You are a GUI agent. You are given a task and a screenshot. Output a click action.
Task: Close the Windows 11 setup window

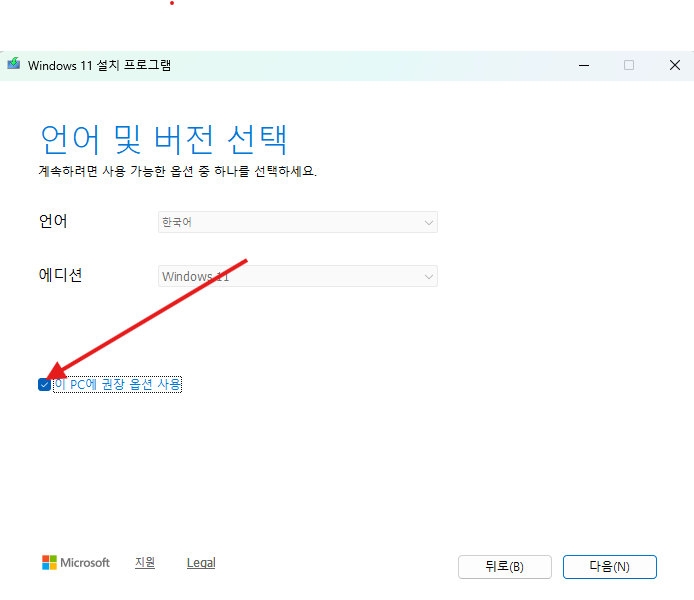(675, 65)
